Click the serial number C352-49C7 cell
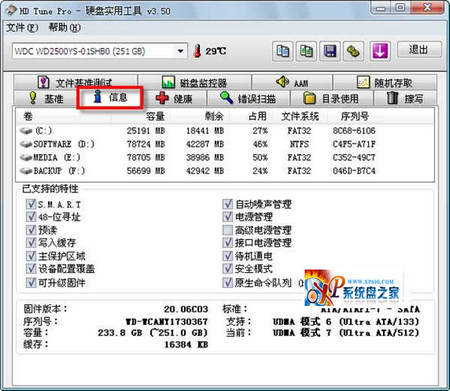Viewport: 450px width, 391px height. point(354,157)
